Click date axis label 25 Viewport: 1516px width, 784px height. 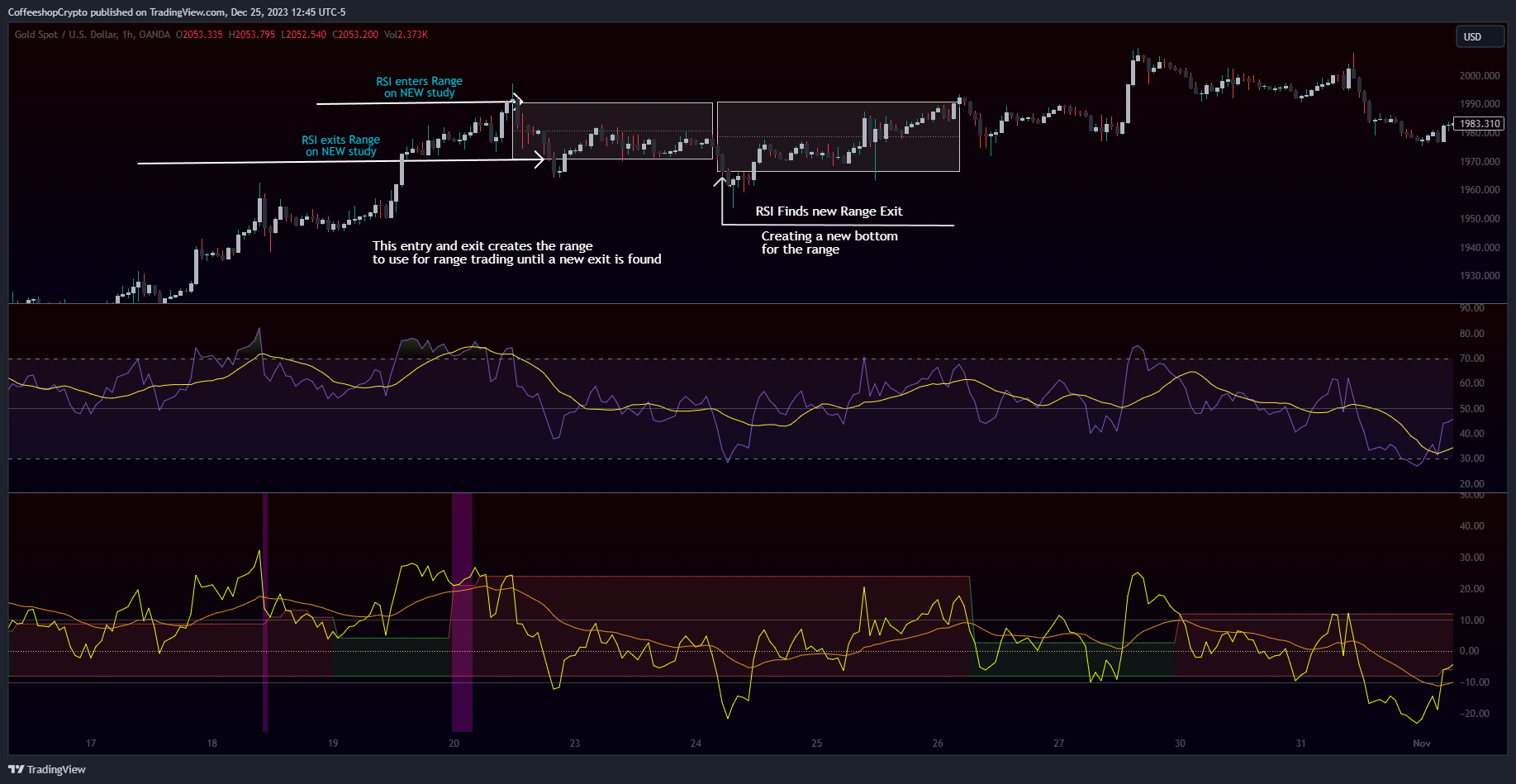pos(817,744)
